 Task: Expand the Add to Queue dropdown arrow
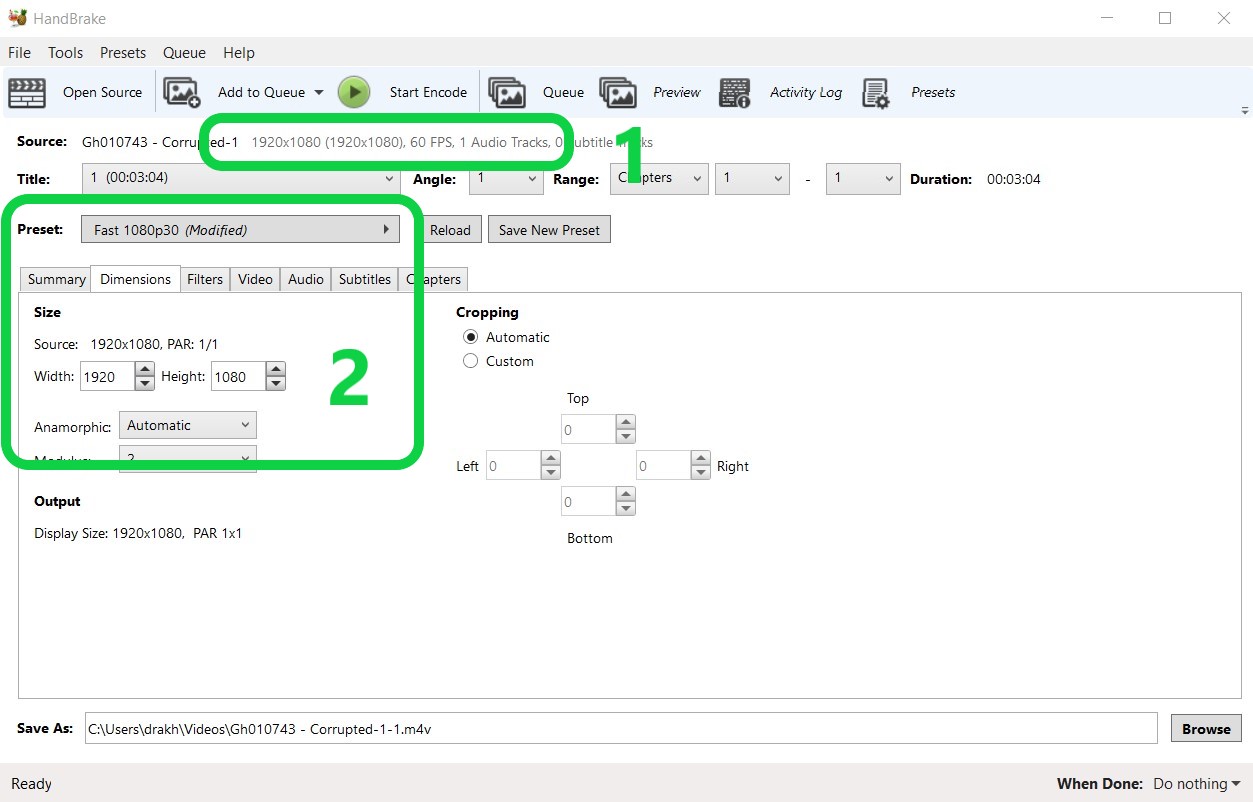(x=319, y=92)
